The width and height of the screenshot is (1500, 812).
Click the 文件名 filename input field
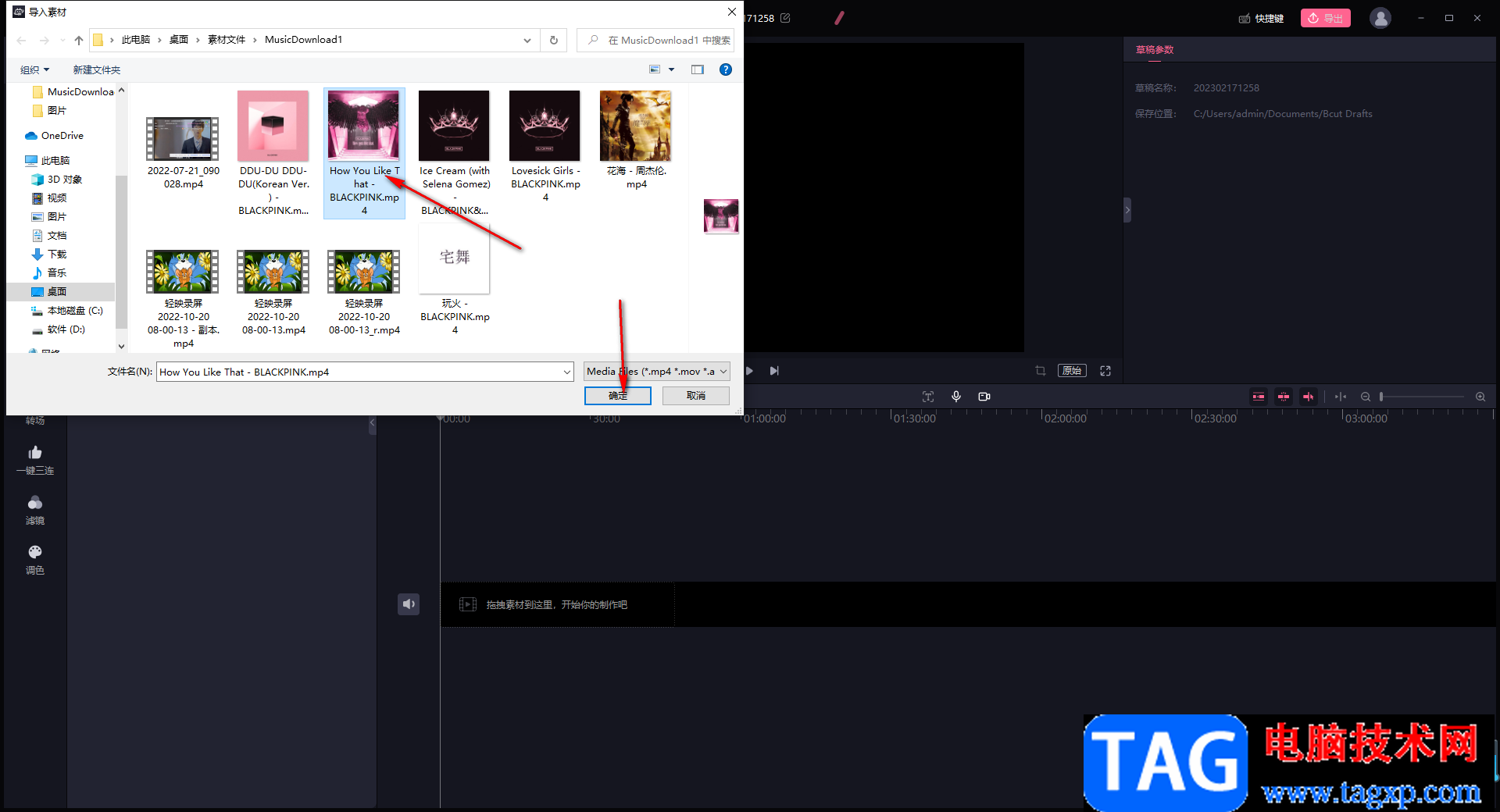click(x=359, y=372)
